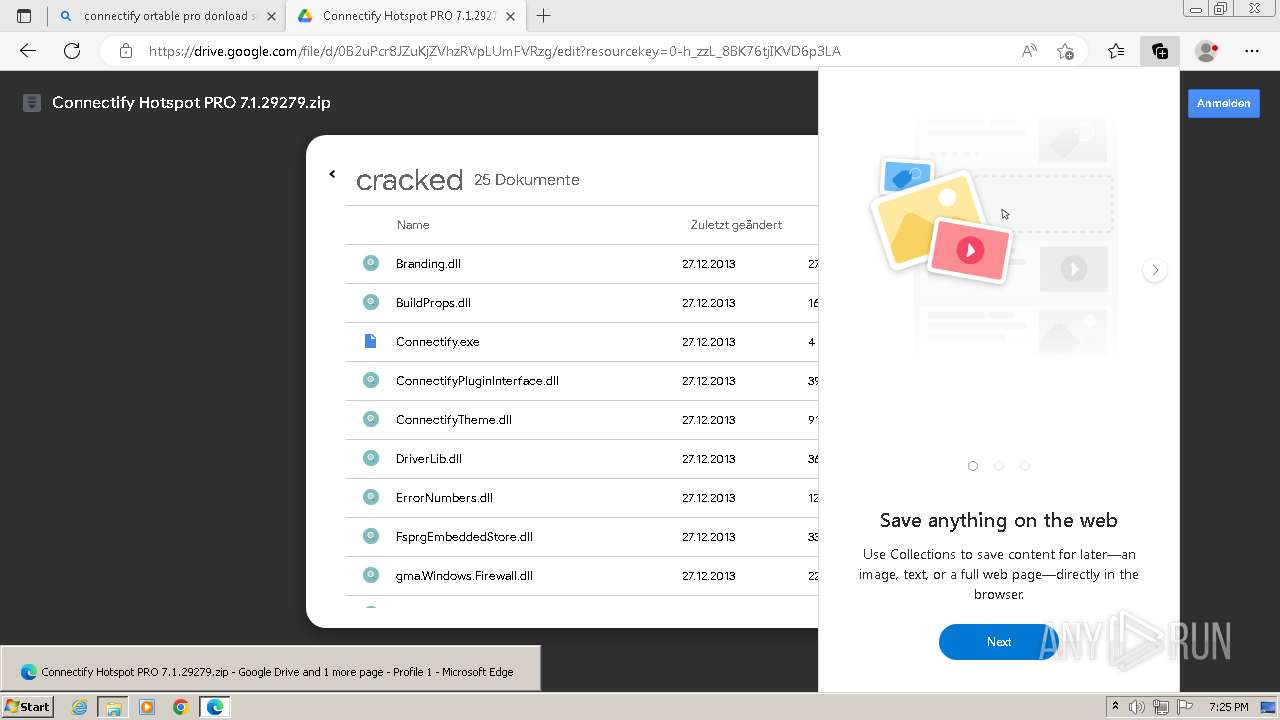1280x720 pixels.
Task: Open Connectify.exe file row
Action: (x=582, y=342)
